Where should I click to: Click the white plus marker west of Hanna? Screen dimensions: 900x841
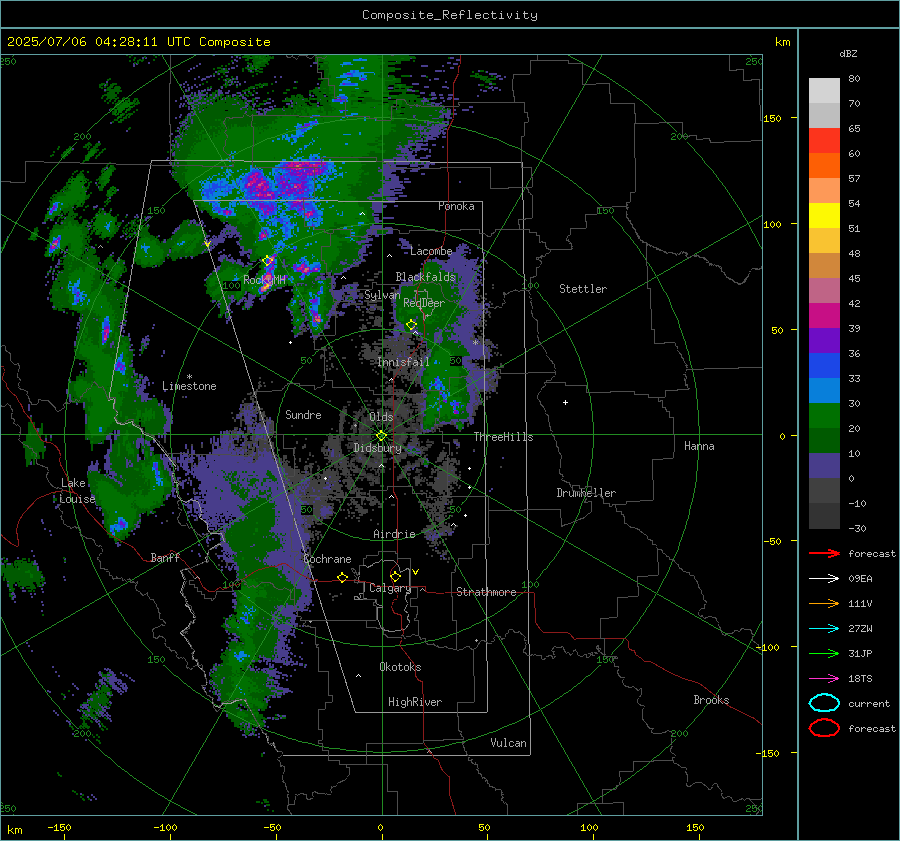pos(565,402)
